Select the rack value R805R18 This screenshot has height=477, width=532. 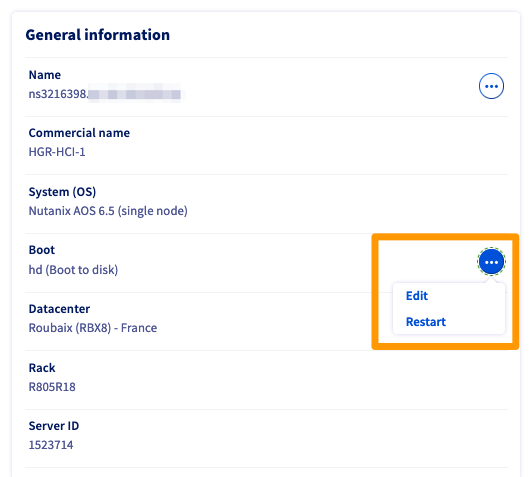click(x=52, y=387)
